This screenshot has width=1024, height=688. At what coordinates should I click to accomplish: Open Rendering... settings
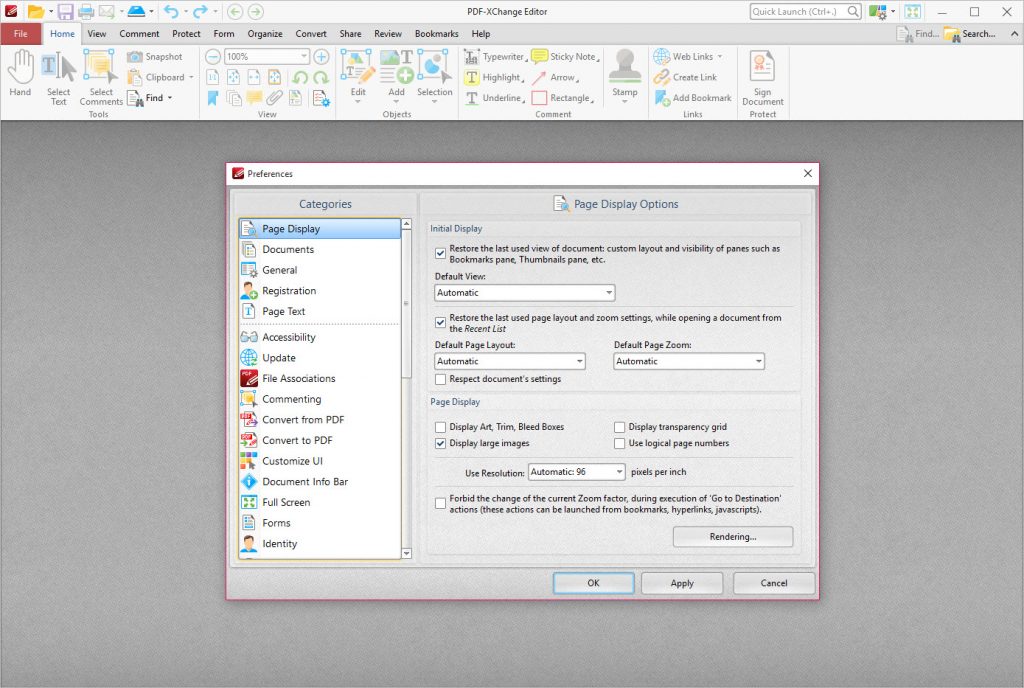point(733,537)
